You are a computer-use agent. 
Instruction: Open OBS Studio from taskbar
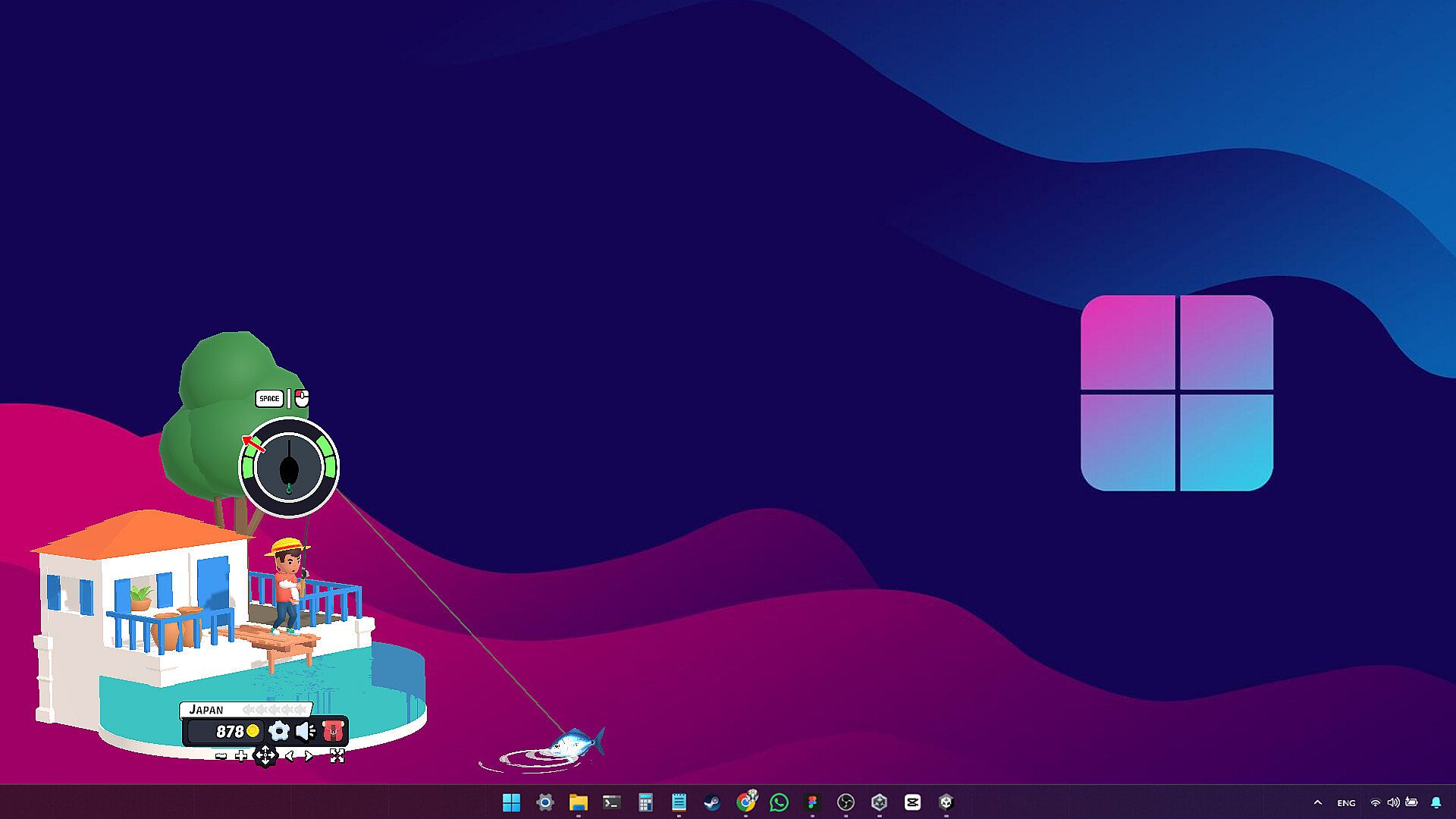[846, 802]
